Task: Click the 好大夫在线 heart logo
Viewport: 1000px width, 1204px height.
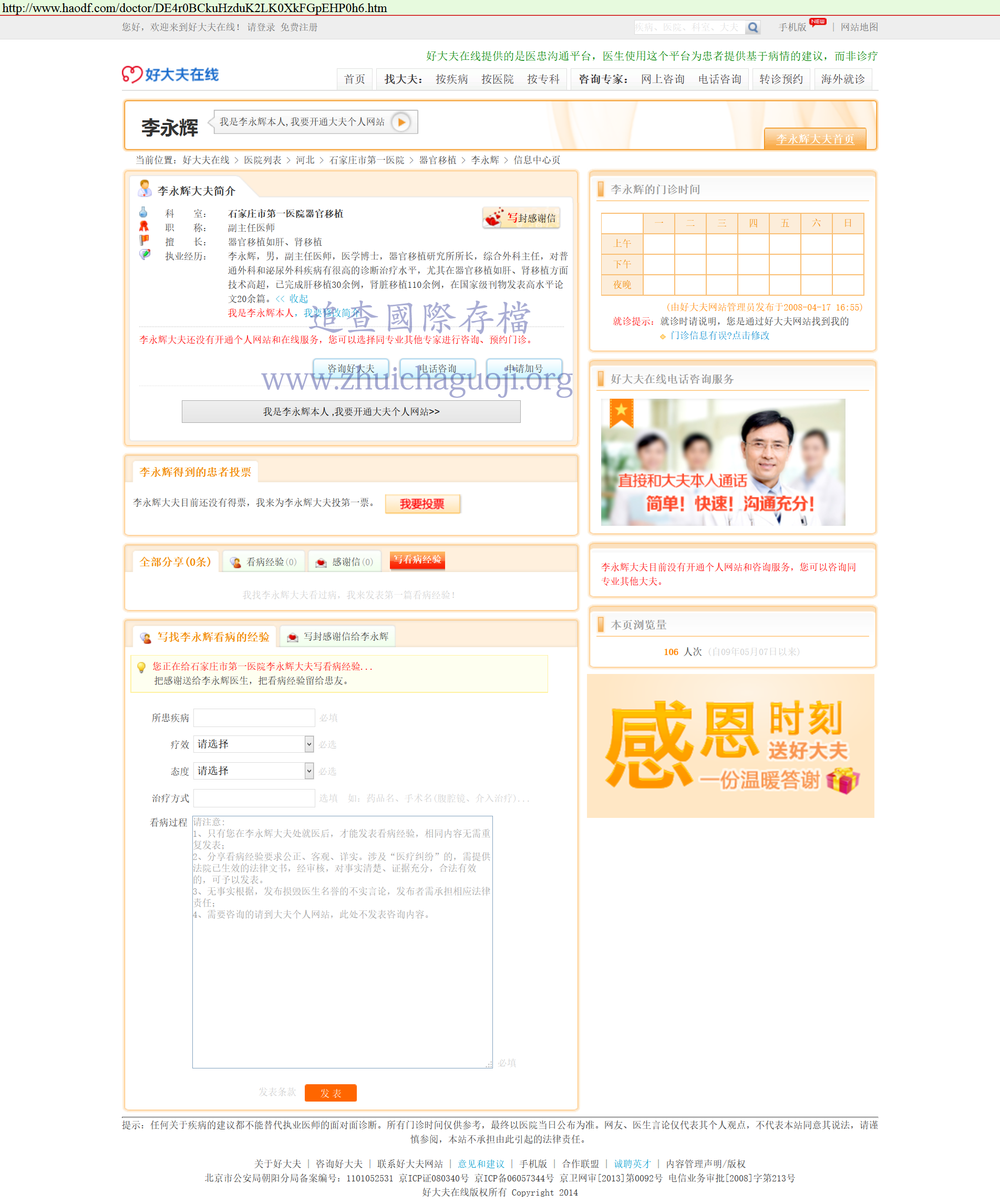Action: click(x=170, y=75)
